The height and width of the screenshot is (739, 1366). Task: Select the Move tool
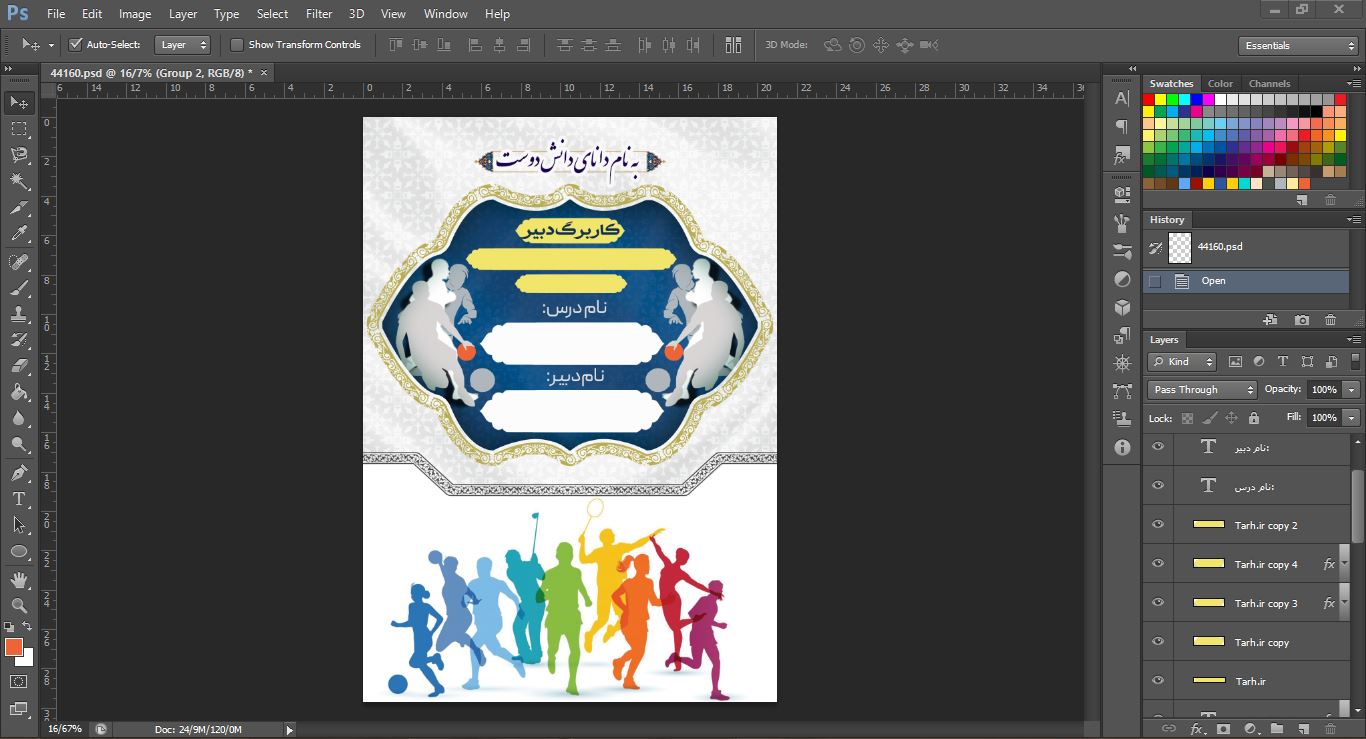pos(19,103)
